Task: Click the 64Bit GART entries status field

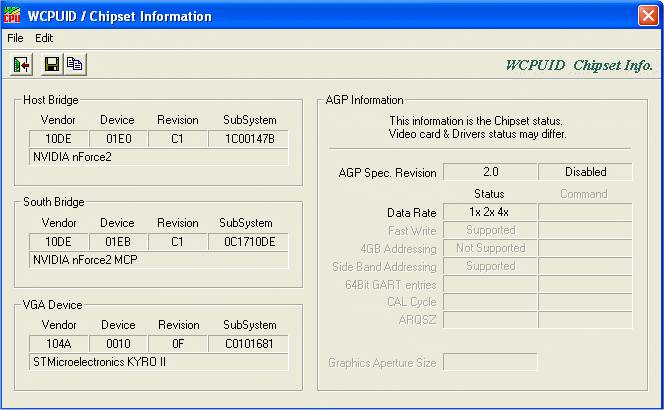Action: [490, 284]
